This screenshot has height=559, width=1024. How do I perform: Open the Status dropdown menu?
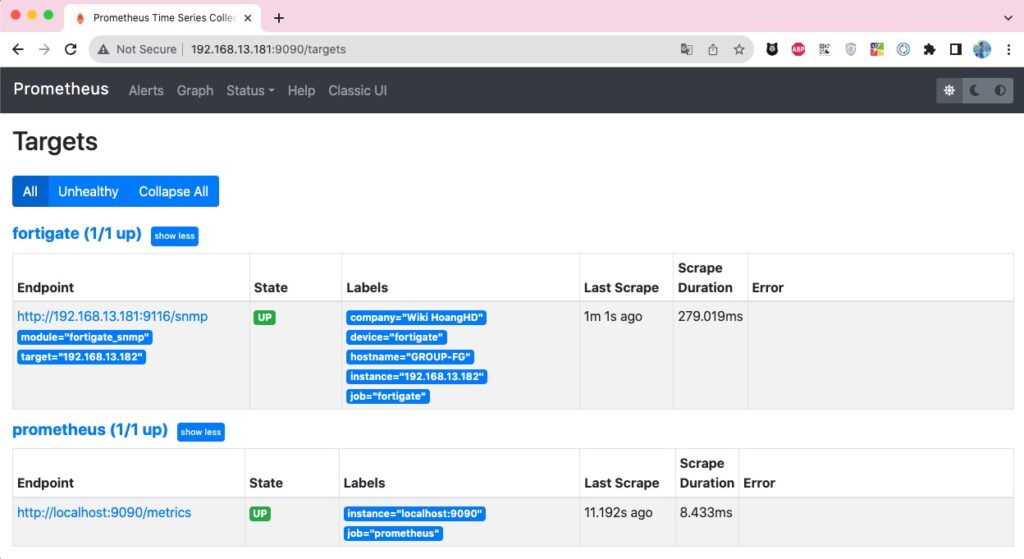click(x=250, y=91)
